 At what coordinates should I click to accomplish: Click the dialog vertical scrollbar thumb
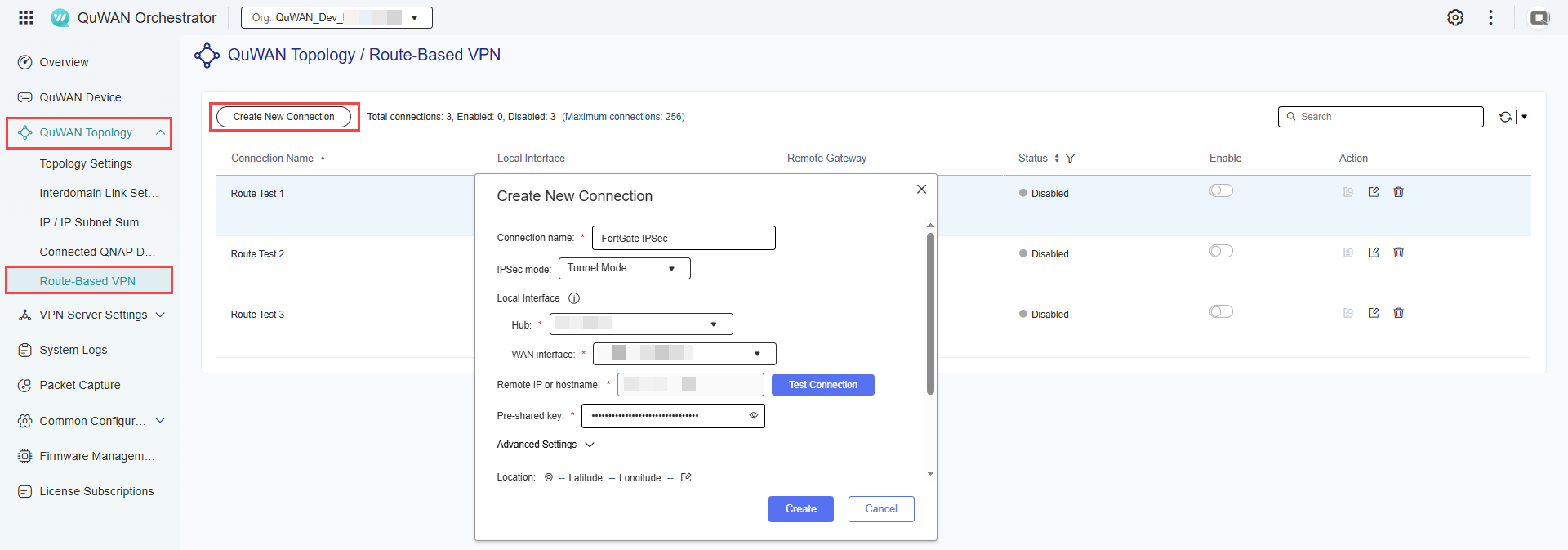coord(930,314)
